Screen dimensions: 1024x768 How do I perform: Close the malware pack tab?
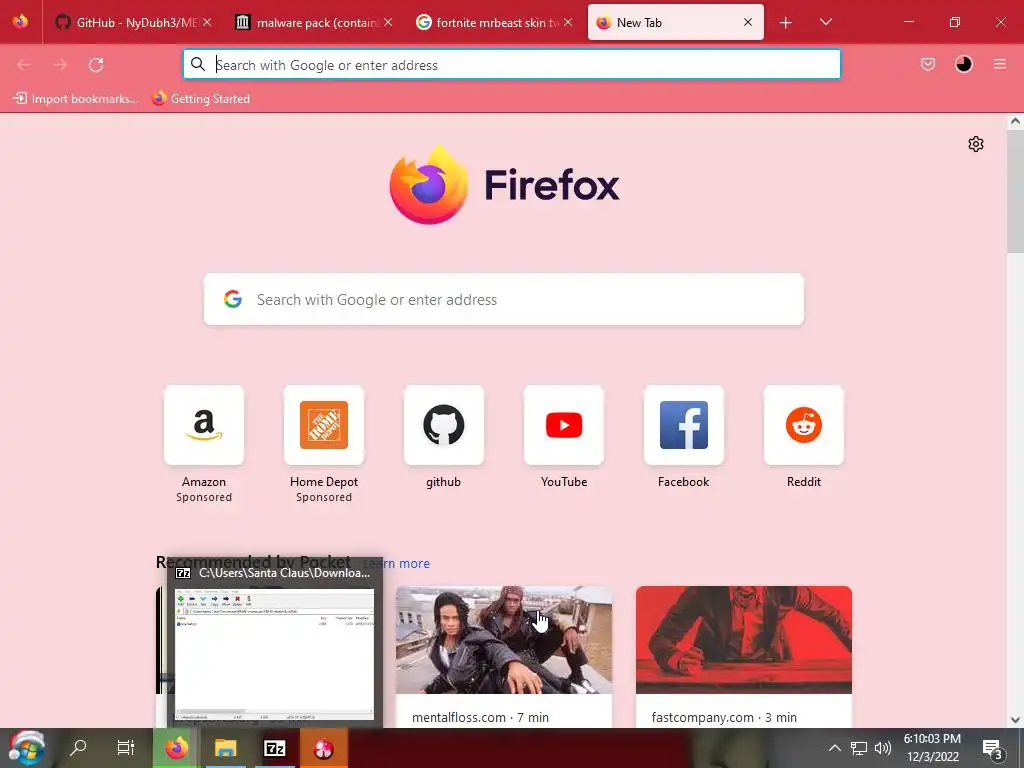tap(388, 22)
